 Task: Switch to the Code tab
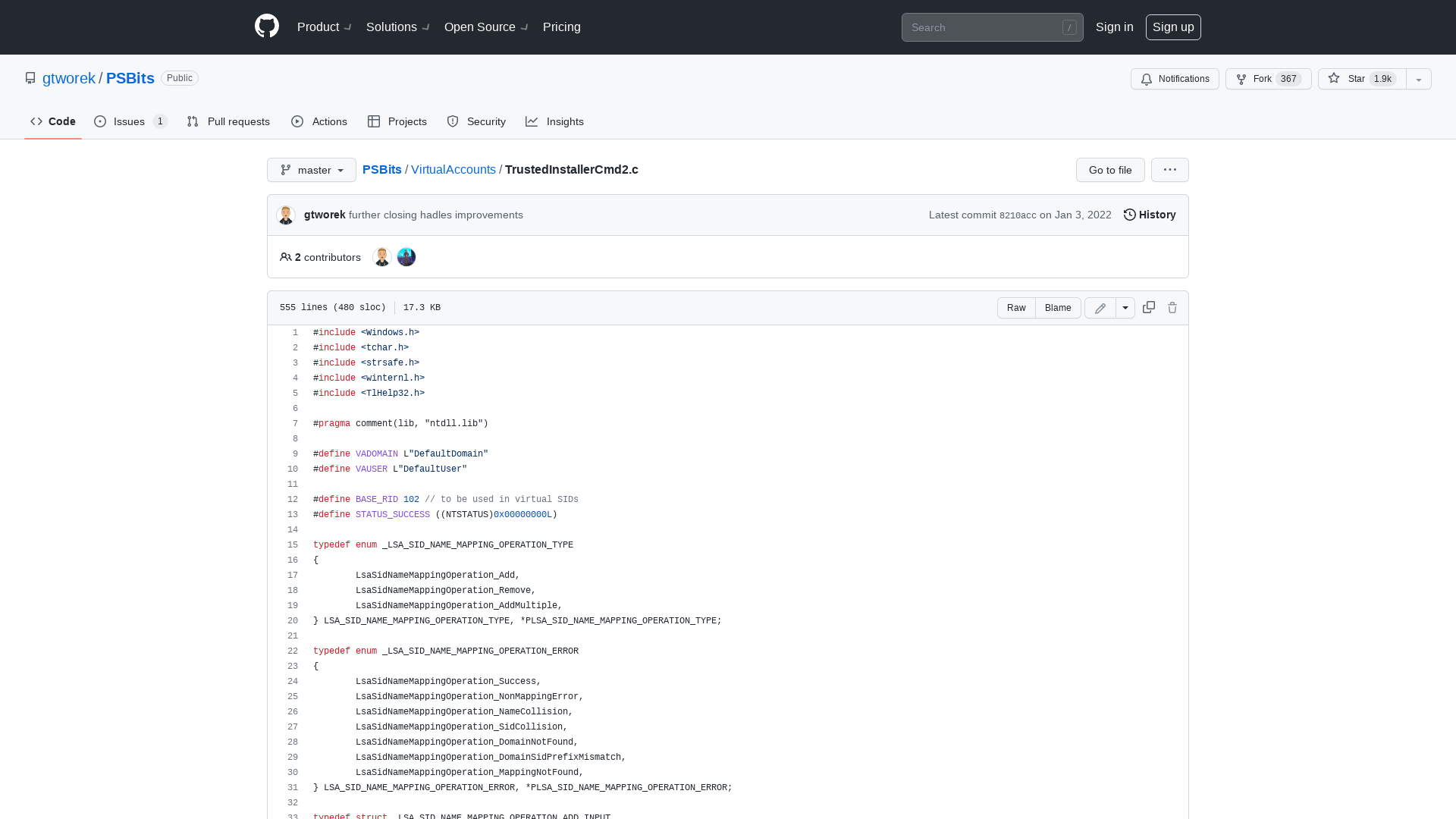[53, 121]
